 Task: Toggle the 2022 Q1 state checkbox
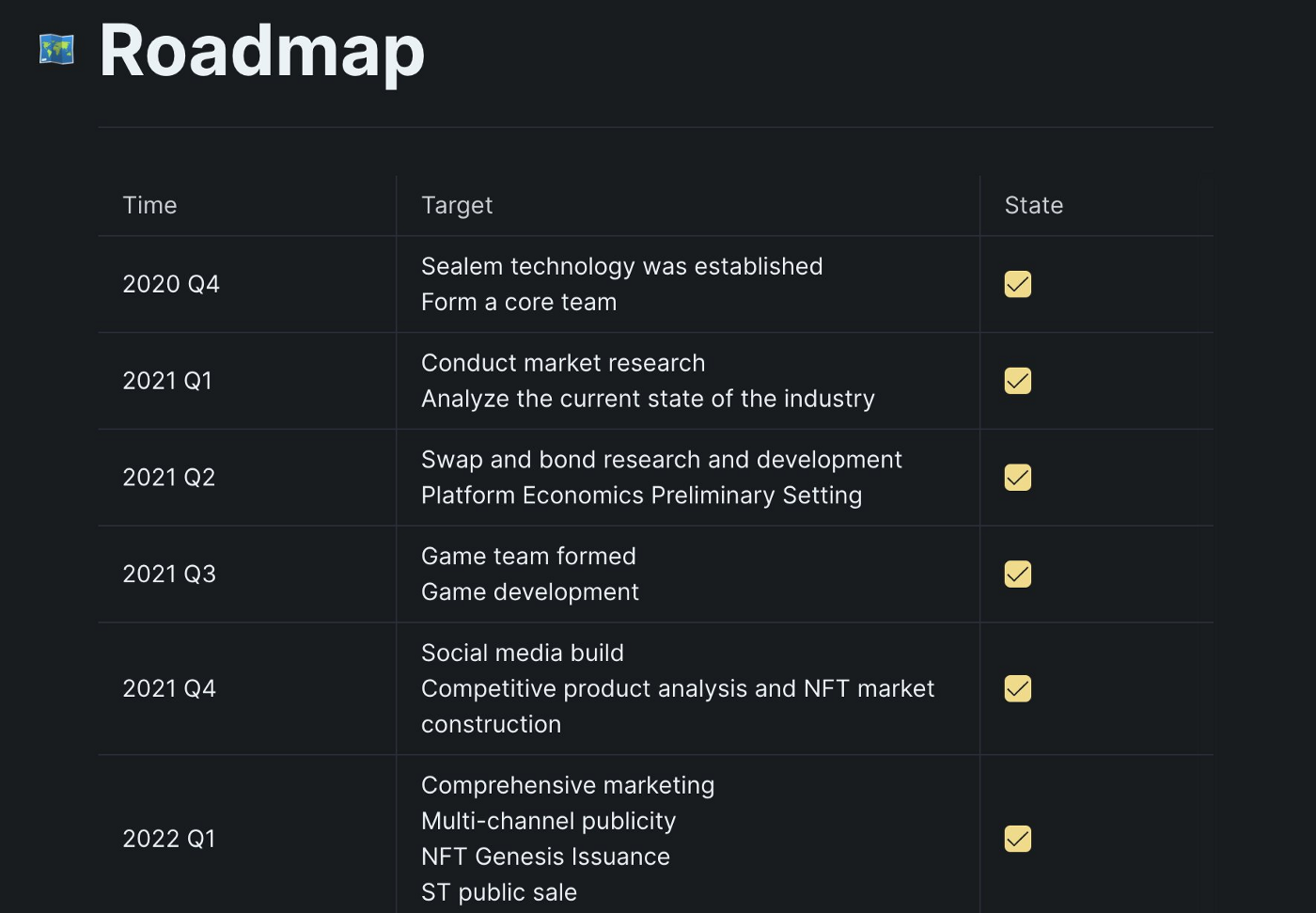pos(1018,839)
